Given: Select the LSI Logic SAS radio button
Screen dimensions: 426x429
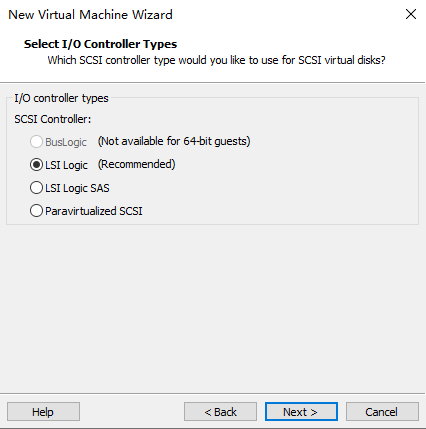Looking at the screenshot, I should coord(36,188).
